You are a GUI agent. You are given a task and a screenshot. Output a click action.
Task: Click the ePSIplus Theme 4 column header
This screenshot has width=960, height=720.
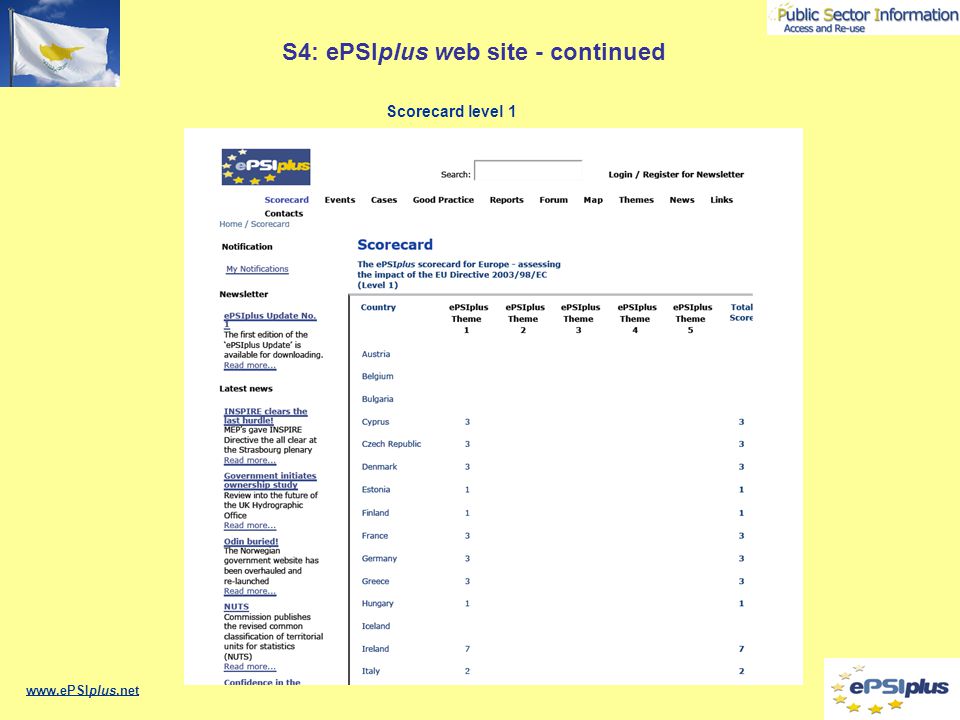pos(637,318)
